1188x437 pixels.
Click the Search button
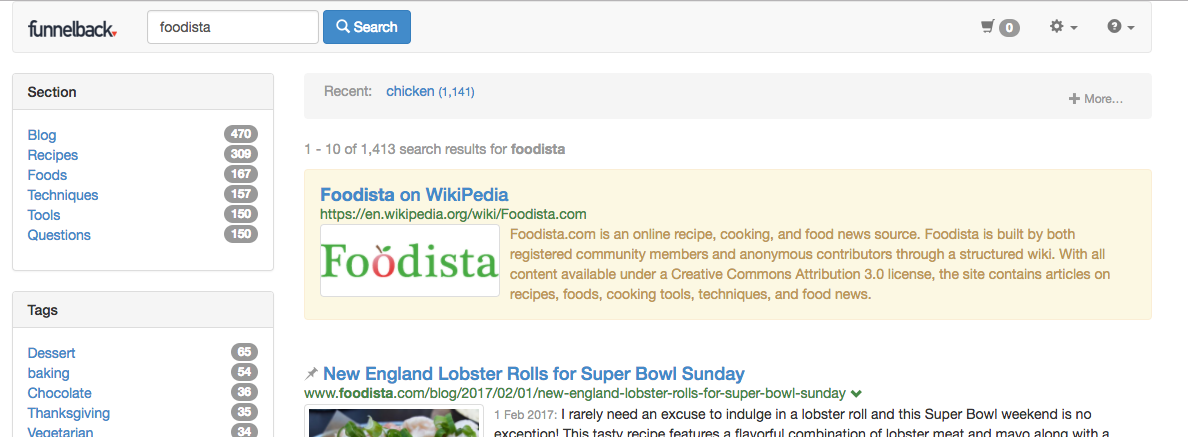pyautogui.click(x=367, y=27)
